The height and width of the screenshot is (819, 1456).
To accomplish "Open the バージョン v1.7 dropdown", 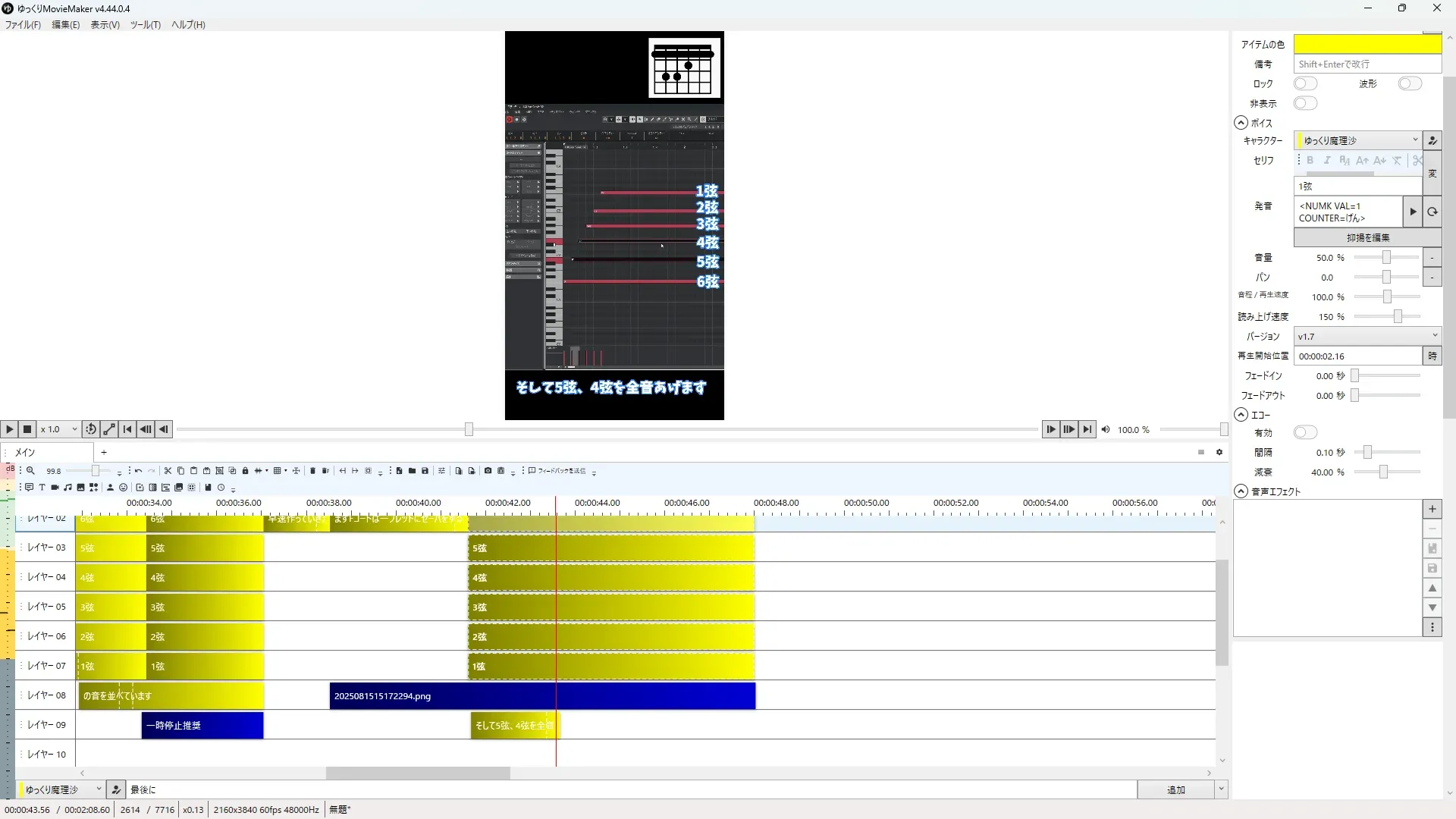I will (1367, 336).
